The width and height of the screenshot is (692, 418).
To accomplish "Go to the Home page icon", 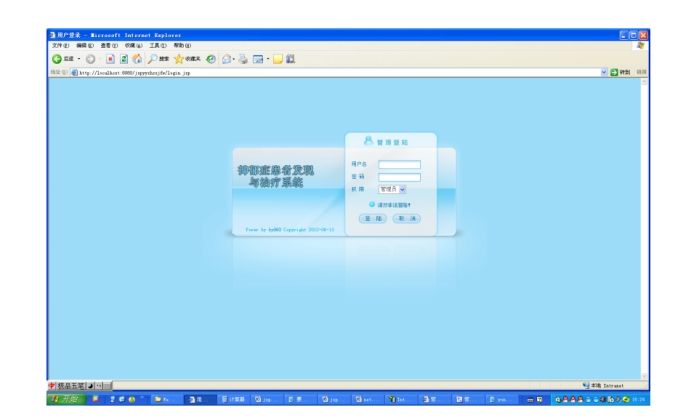I will click(138, 59).
